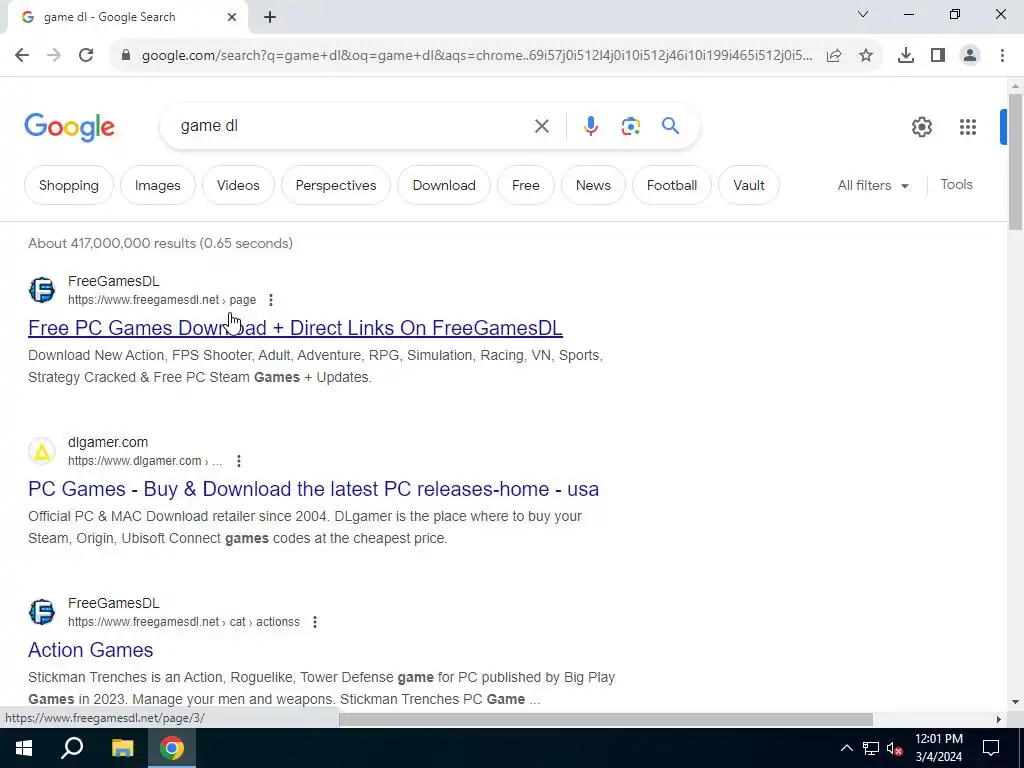Screen dimensions: 1024x768
Task: Reload the current page
Action: click(x=86, y=56)
